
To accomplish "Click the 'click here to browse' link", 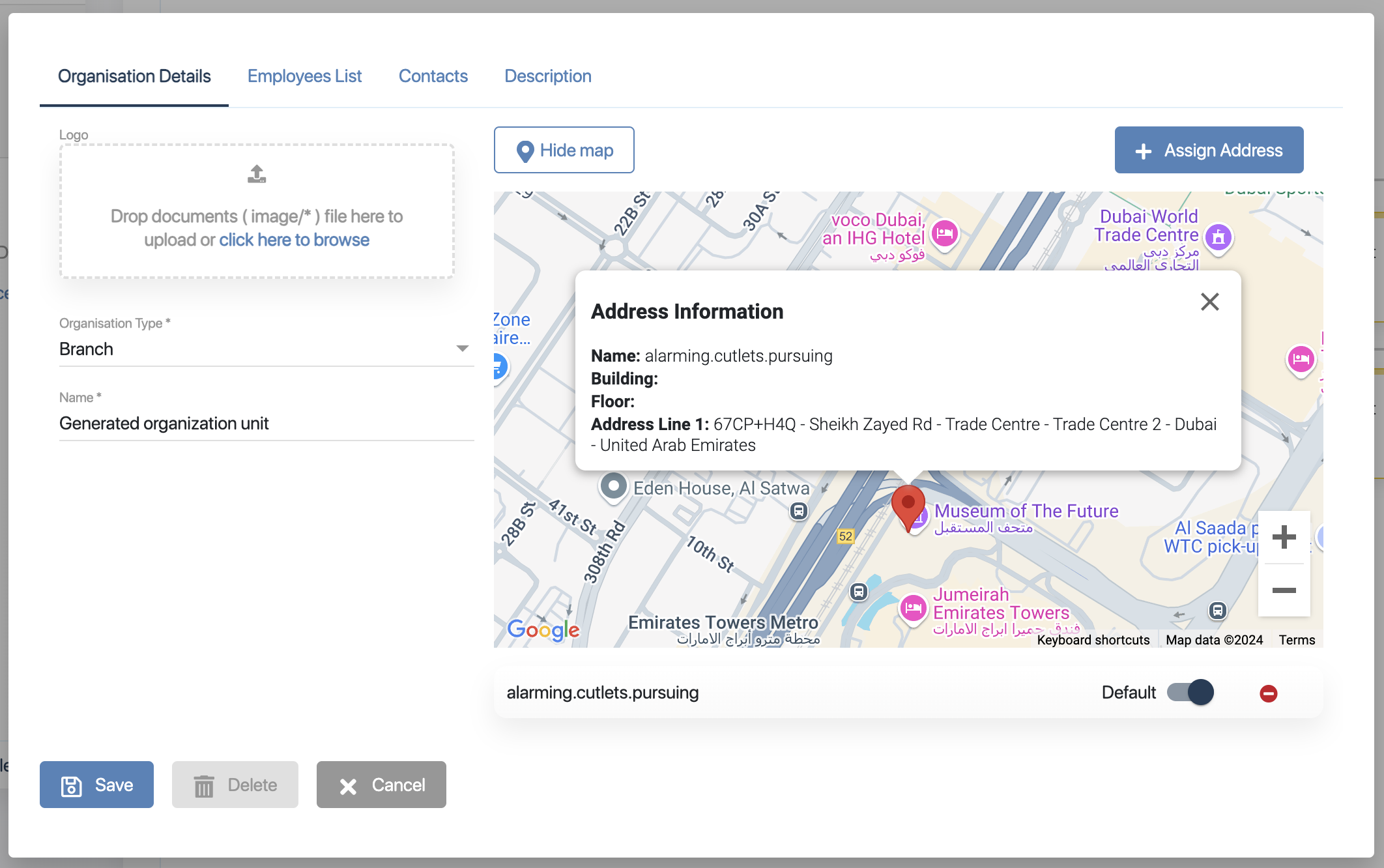I will tap(294, 240).
